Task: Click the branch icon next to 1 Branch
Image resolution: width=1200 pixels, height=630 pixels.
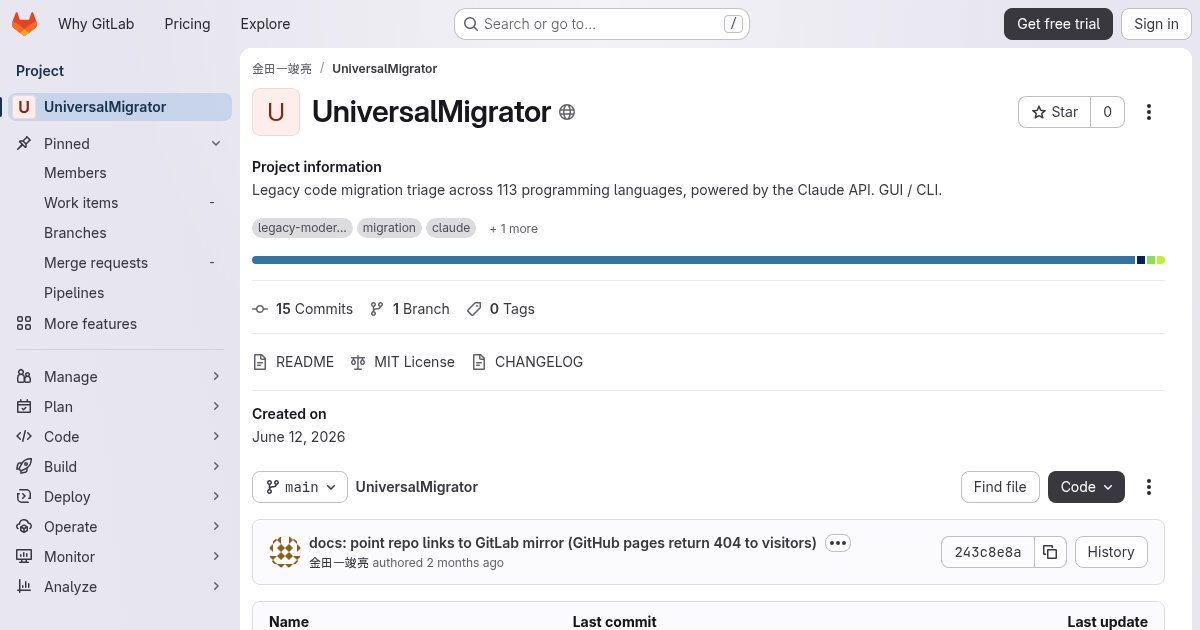Action: [377, 309]
